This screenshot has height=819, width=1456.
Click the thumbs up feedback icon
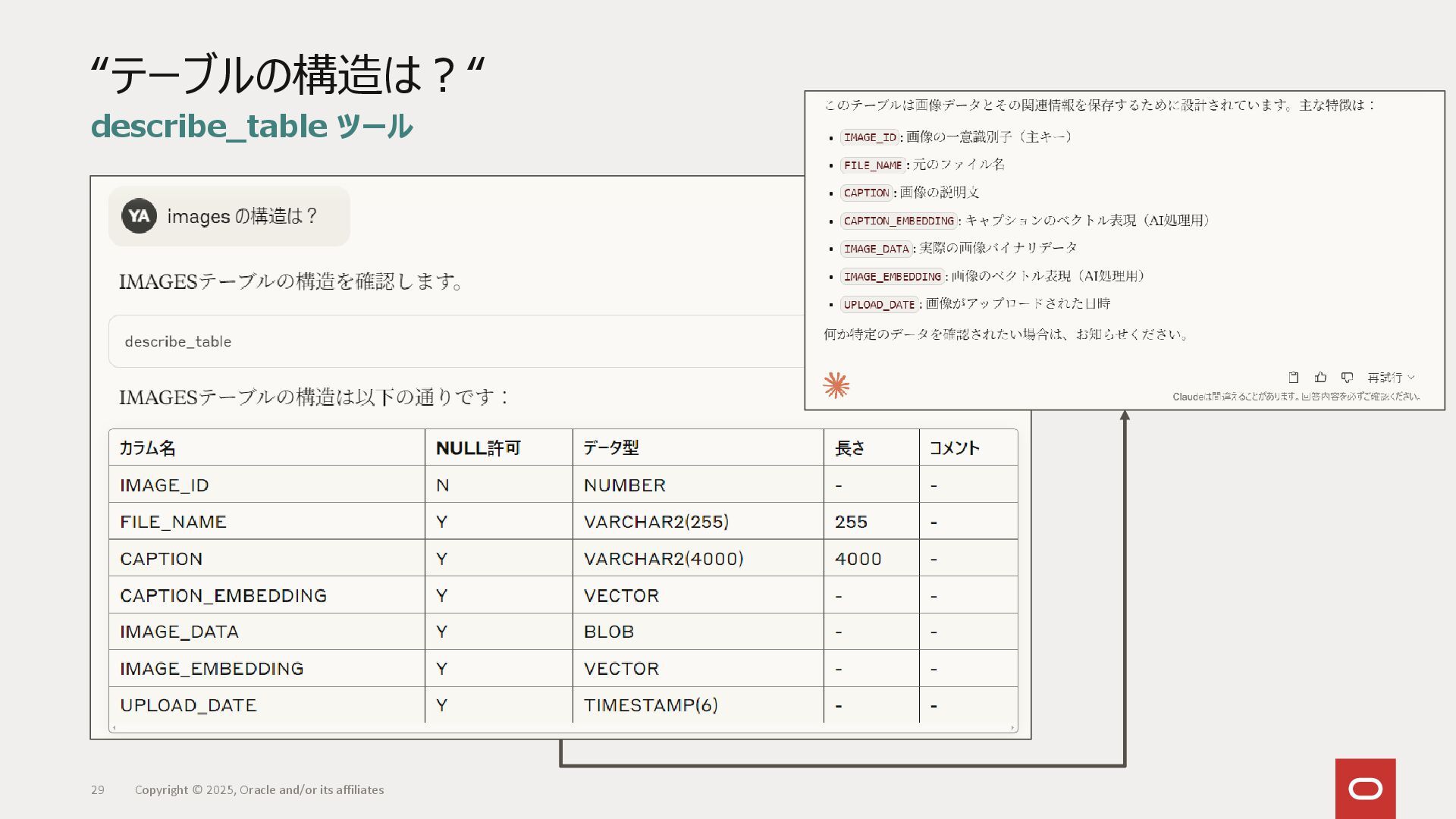pyautogui.click(x=1320, y=377)
